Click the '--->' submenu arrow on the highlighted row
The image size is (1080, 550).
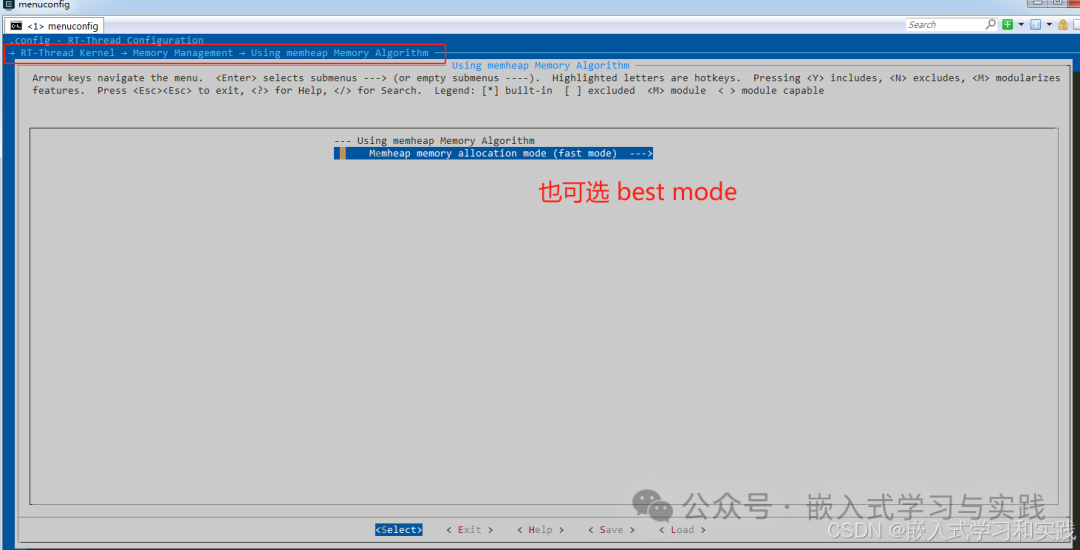tap(641, 154)
